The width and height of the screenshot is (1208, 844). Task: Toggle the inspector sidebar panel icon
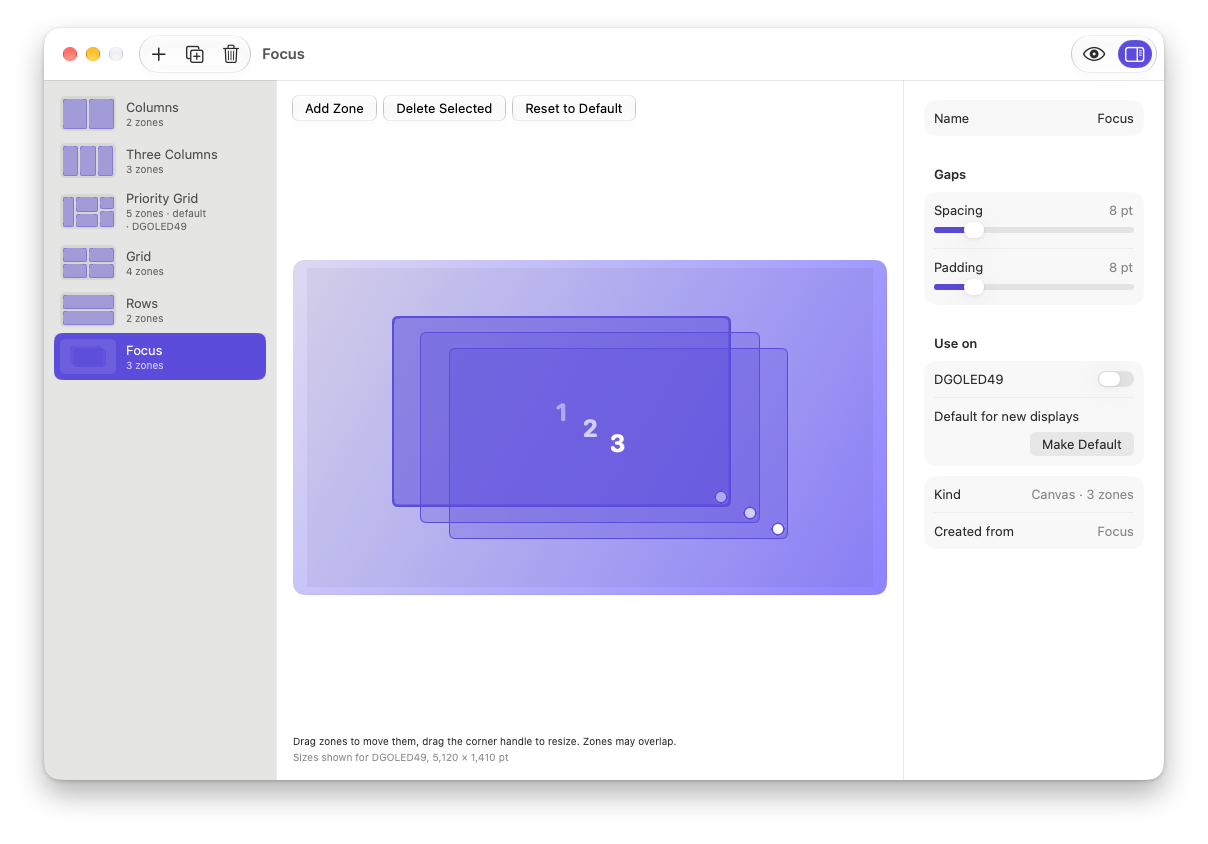(1134, 54)
